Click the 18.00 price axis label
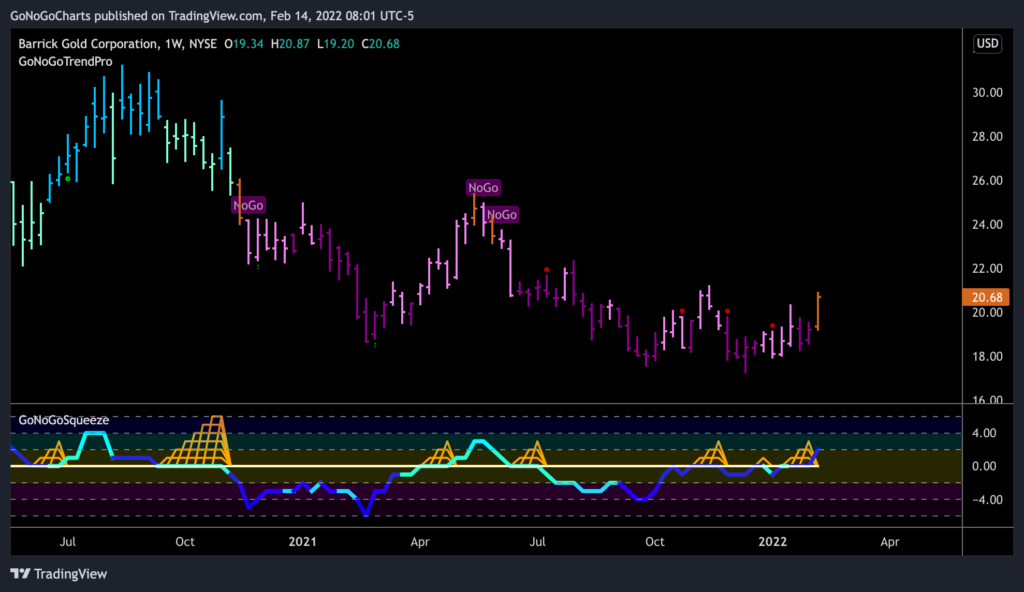1024x592 pixels. click(x=987, y=356)
